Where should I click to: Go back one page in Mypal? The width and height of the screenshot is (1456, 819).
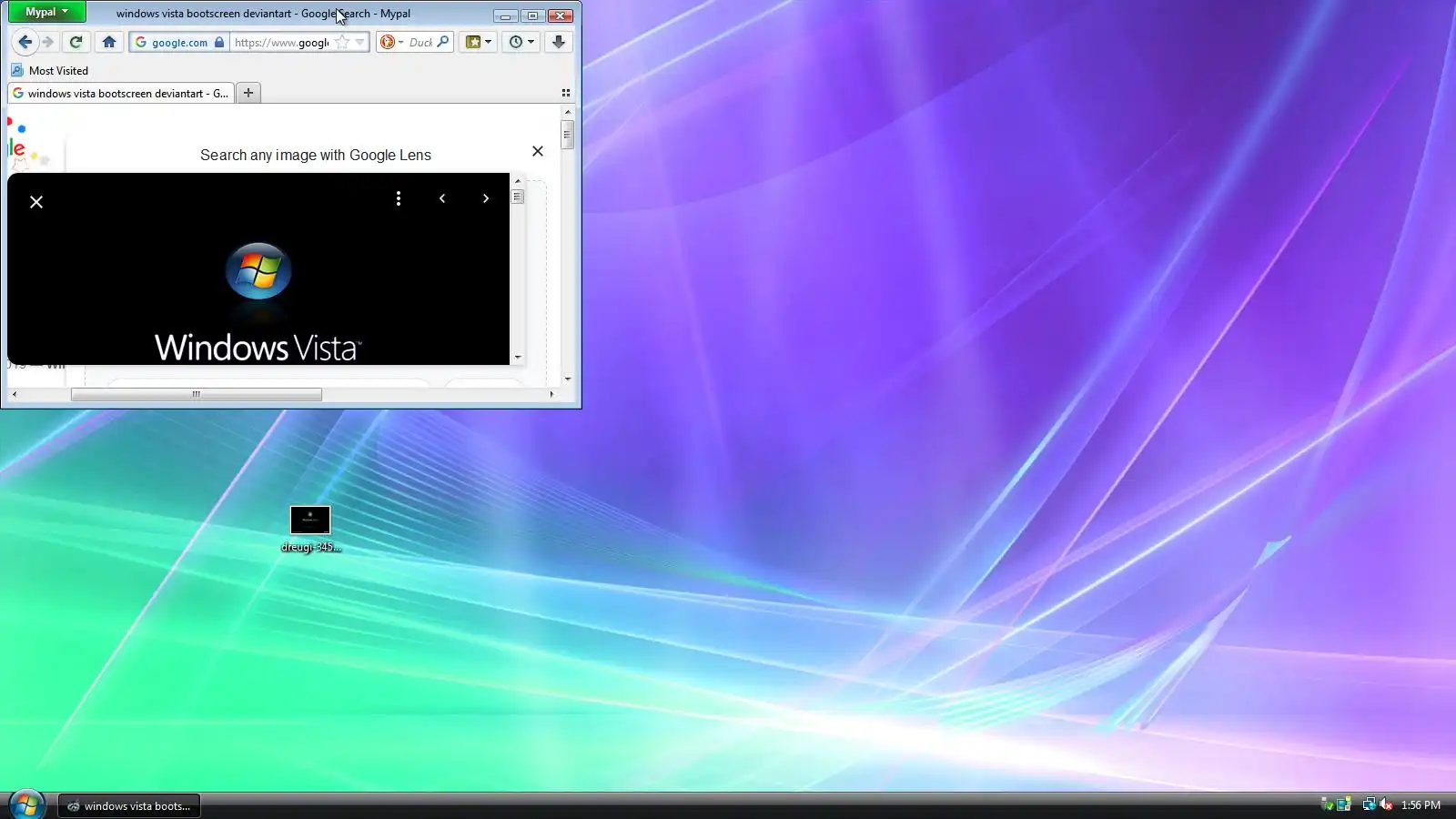pyautogui.click(x=25, y=42)
